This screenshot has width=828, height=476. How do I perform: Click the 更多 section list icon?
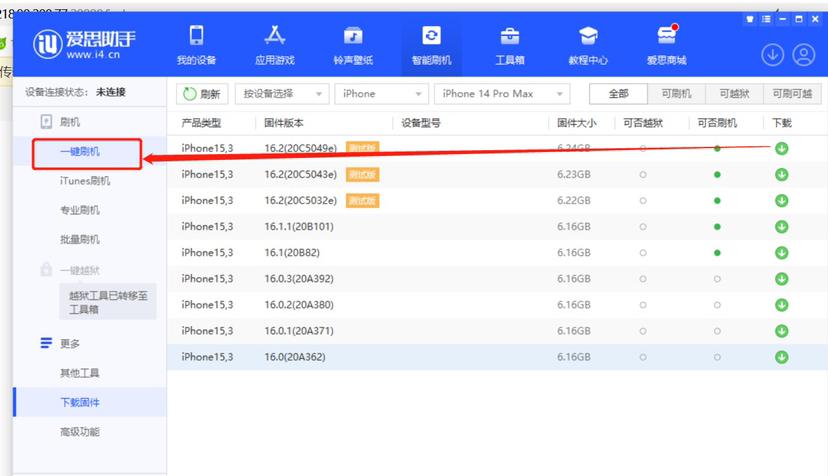pyautogui.click(x=46, y=343)
